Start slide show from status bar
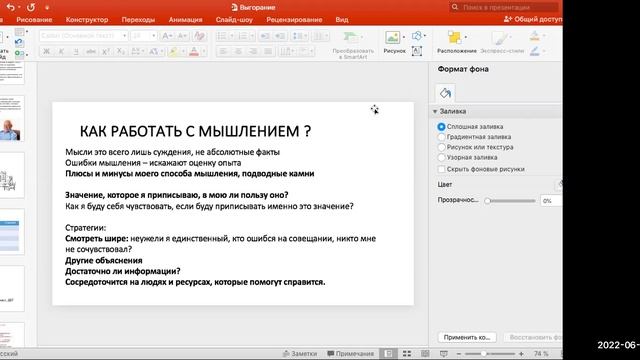The height and width of the screenshot is (360, 640). pos(444,353)
